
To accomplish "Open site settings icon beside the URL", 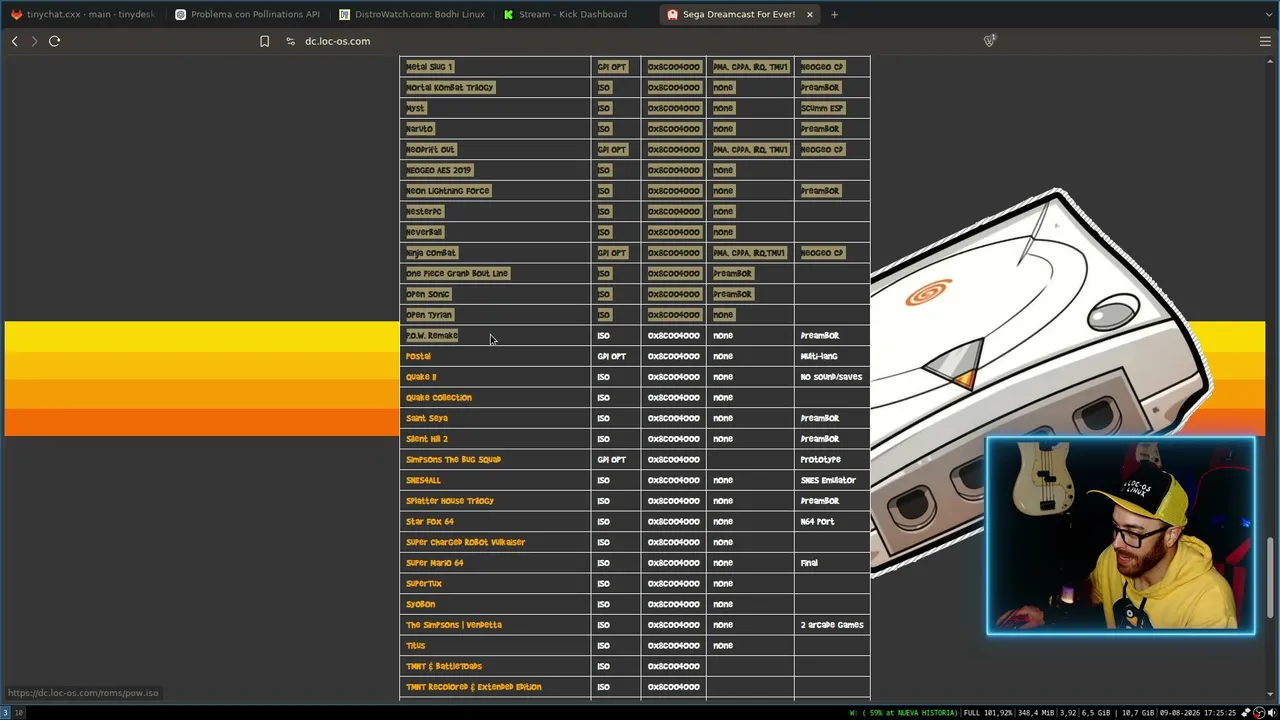I will 290,41.
